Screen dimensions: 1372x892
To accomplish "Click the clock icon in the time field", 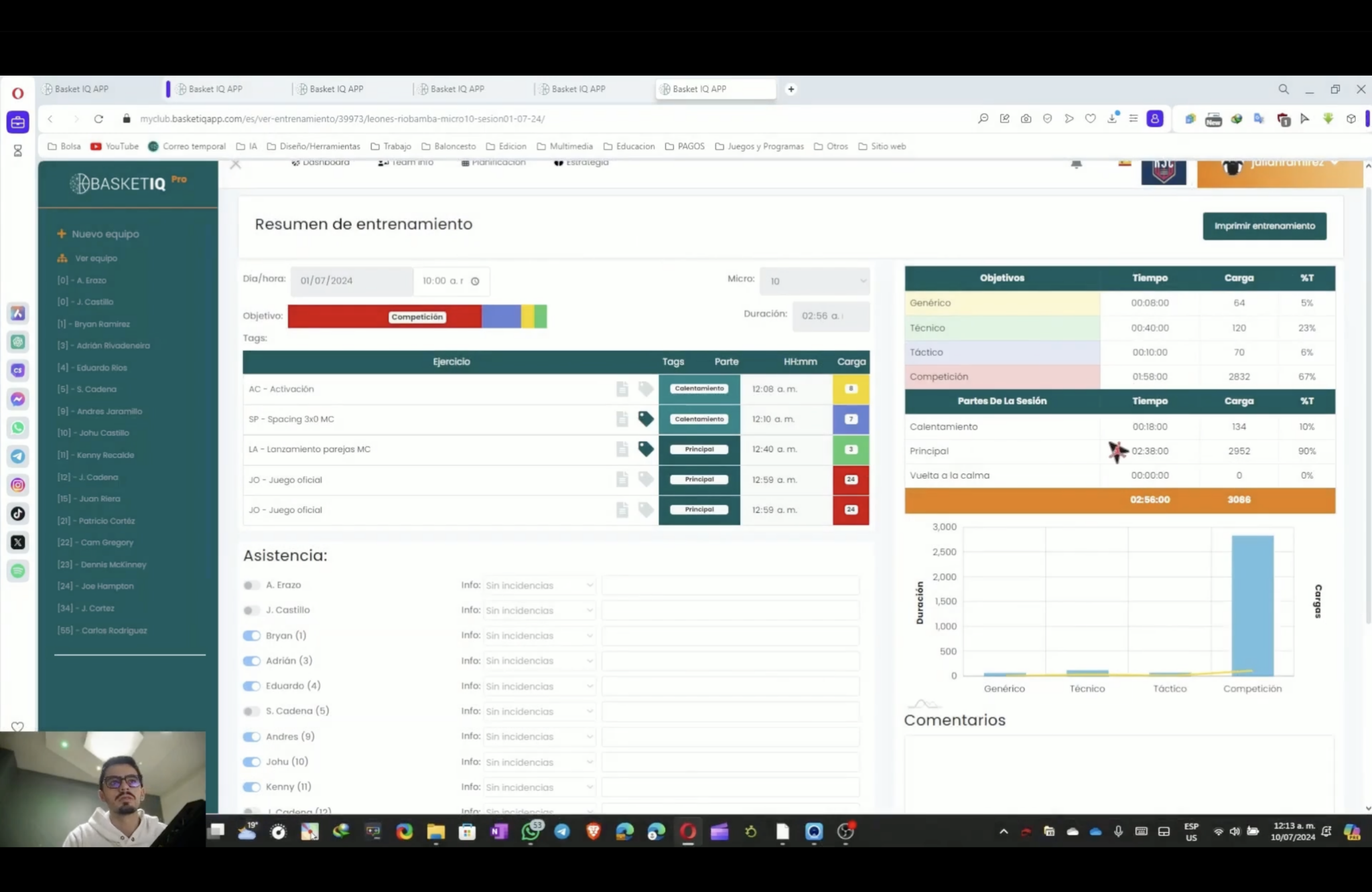I will pos(475,281).
